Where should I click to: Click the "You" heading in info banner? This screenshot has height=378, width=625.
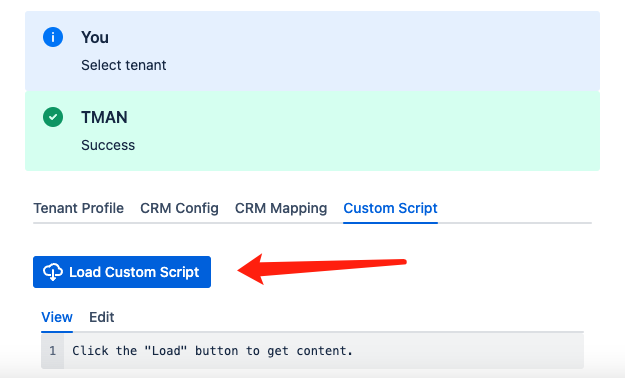(x=95, y=37)
